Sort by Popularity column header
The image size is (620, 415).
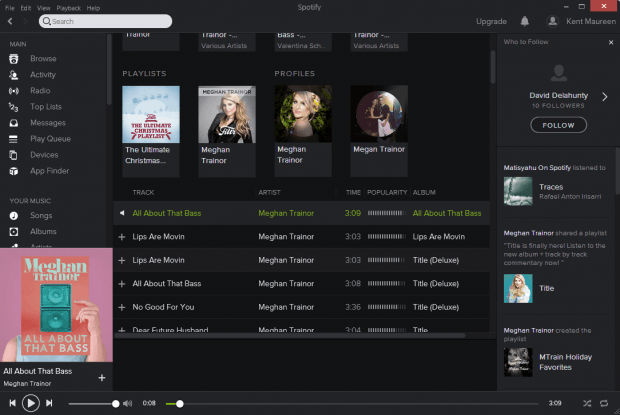387,192
